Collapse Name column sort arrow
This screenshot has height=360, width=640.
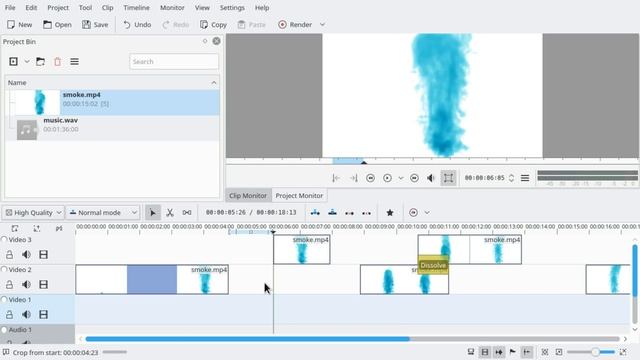(x=214, y=82)
